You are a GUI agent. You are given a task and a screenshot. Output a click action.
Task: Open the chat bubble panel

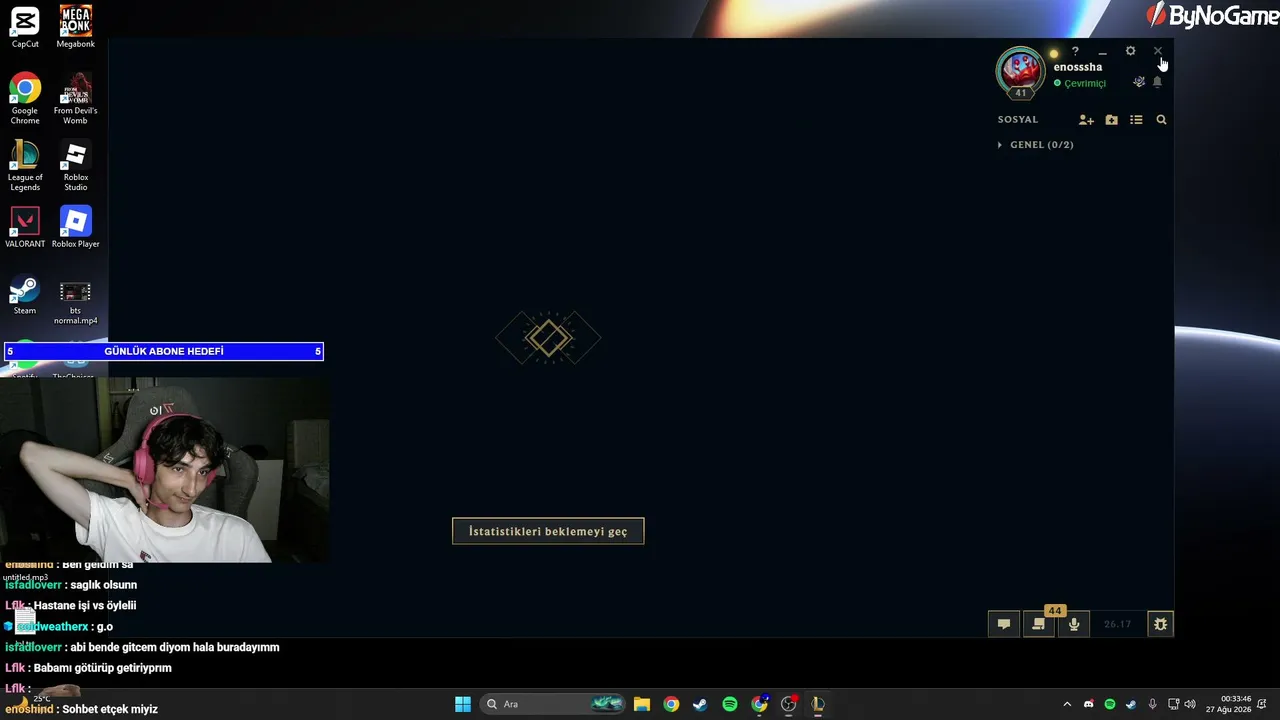(1004, 624)
